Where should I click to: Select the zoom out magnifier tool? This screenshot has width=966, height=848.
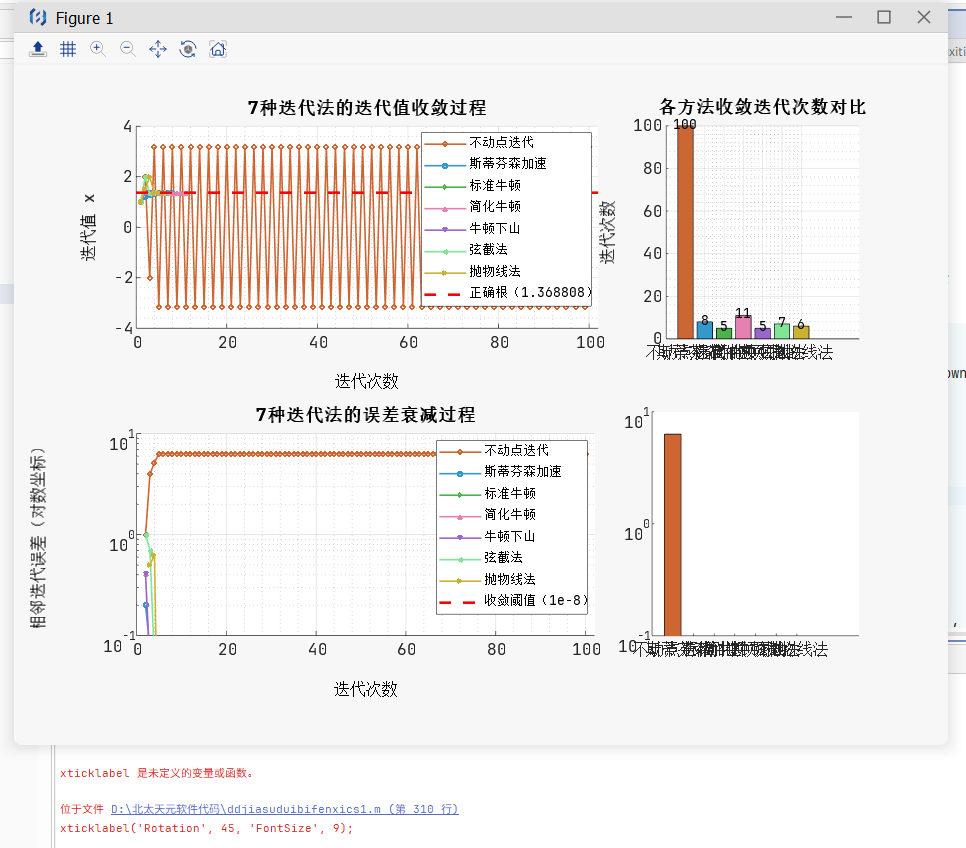(128, 49)
